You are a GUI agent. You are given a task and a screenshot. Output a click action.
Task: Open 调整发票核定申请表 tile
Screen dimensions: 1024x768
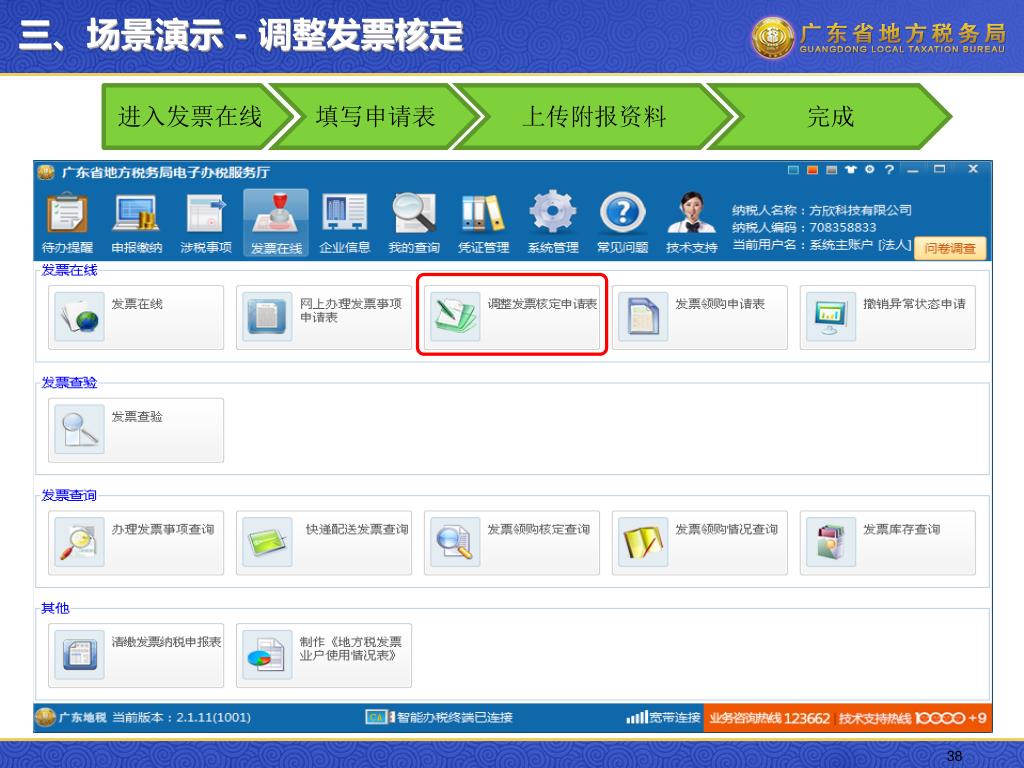[512, 317]
